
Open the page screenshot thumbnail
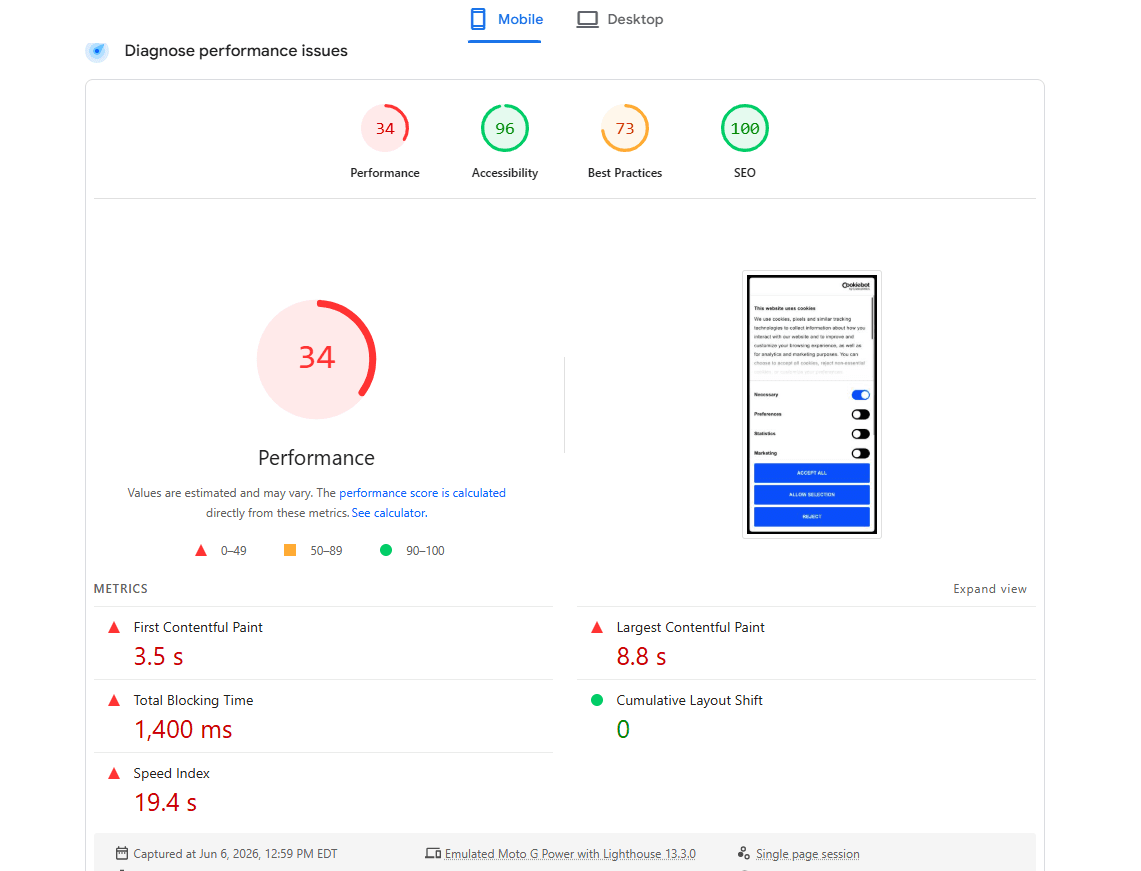coord(812,405)
